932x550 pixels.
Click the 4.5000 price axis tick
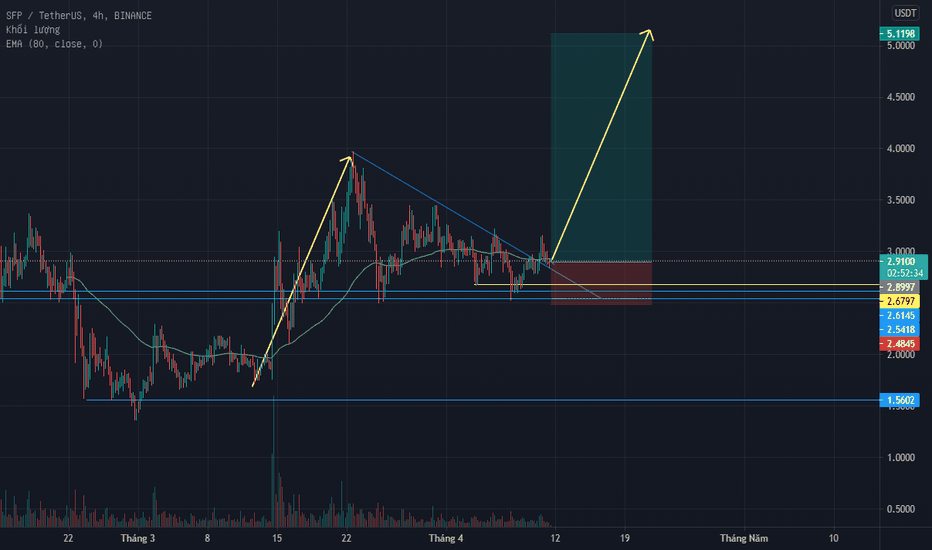point(900,97)
